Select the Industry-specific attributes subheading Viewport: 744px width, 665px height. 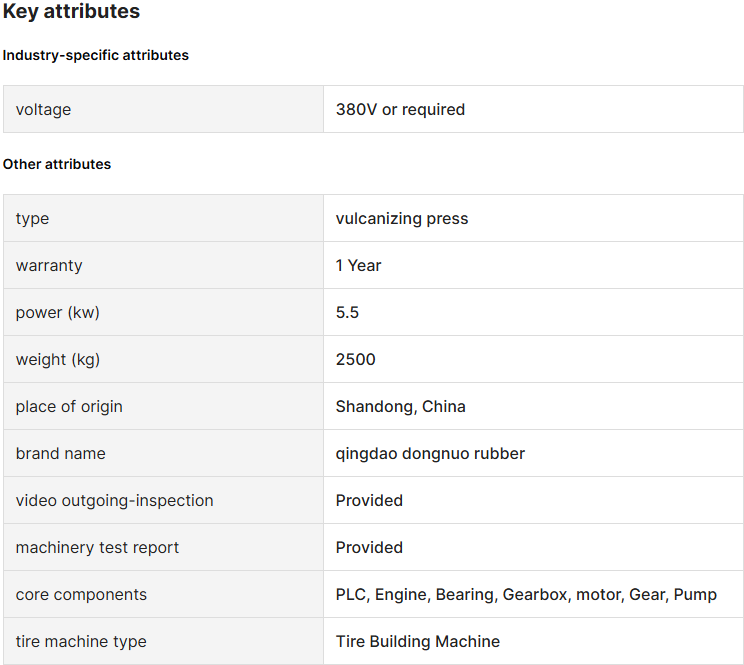(x=96, y=55)
